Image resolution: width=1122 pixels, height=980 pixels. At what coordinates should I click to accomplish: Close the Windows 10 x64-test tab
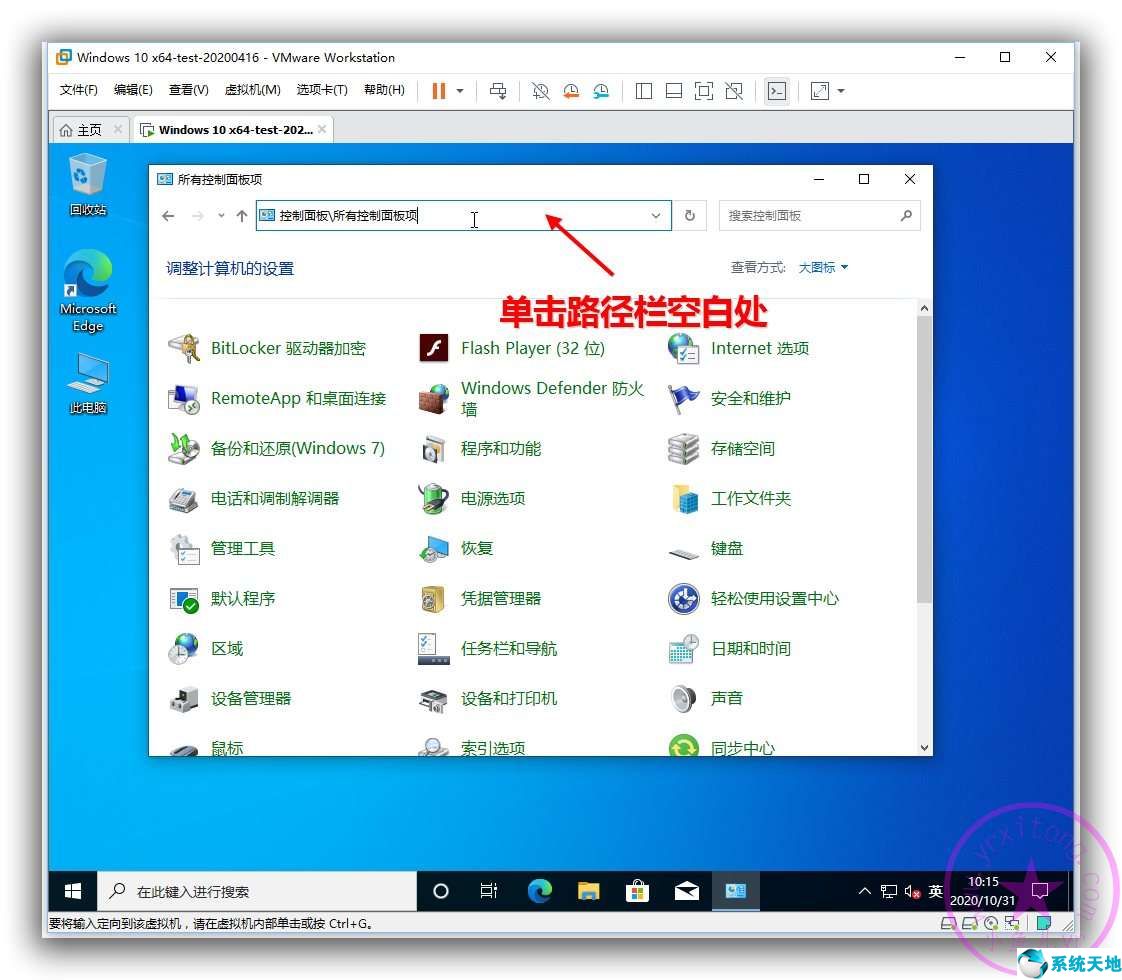pyautogui.click(x=322, y=129)
